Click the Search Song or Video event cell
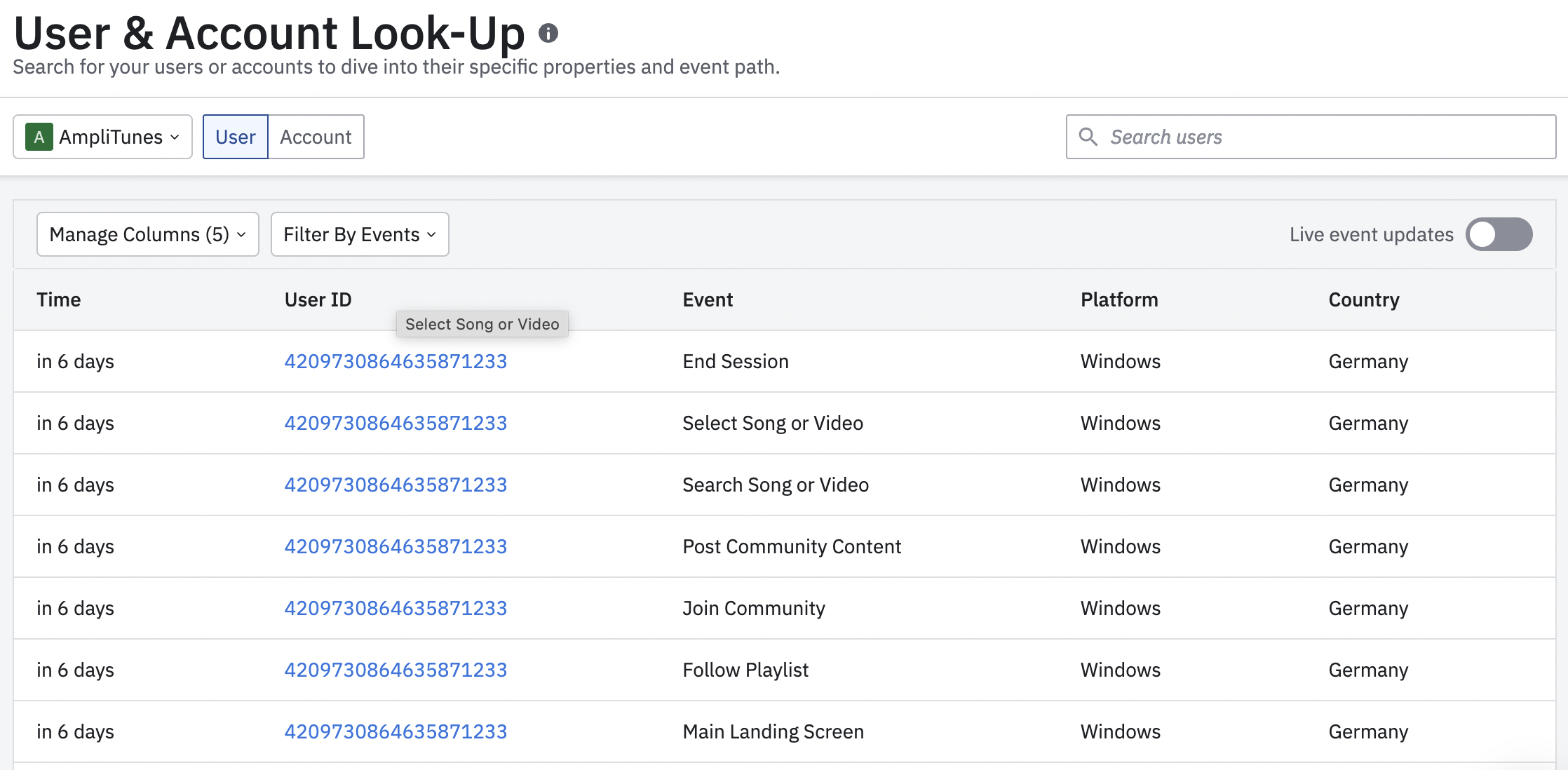Viewport: 1568px width, 770px height. pyautogui.click(x=776, y=485)
